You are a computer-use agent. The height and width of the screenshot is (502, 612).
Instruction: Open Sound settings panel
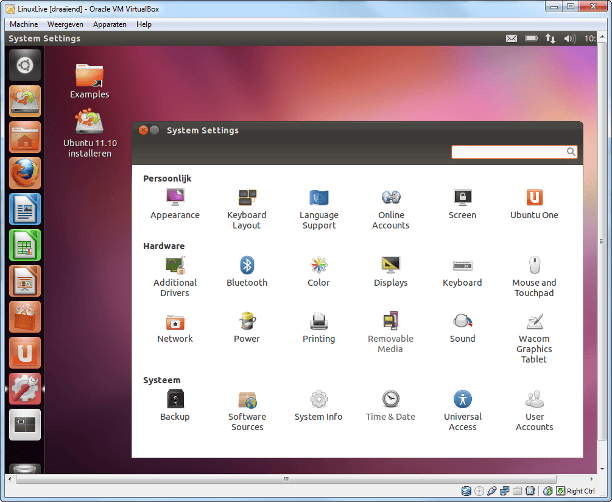(463, 328)
